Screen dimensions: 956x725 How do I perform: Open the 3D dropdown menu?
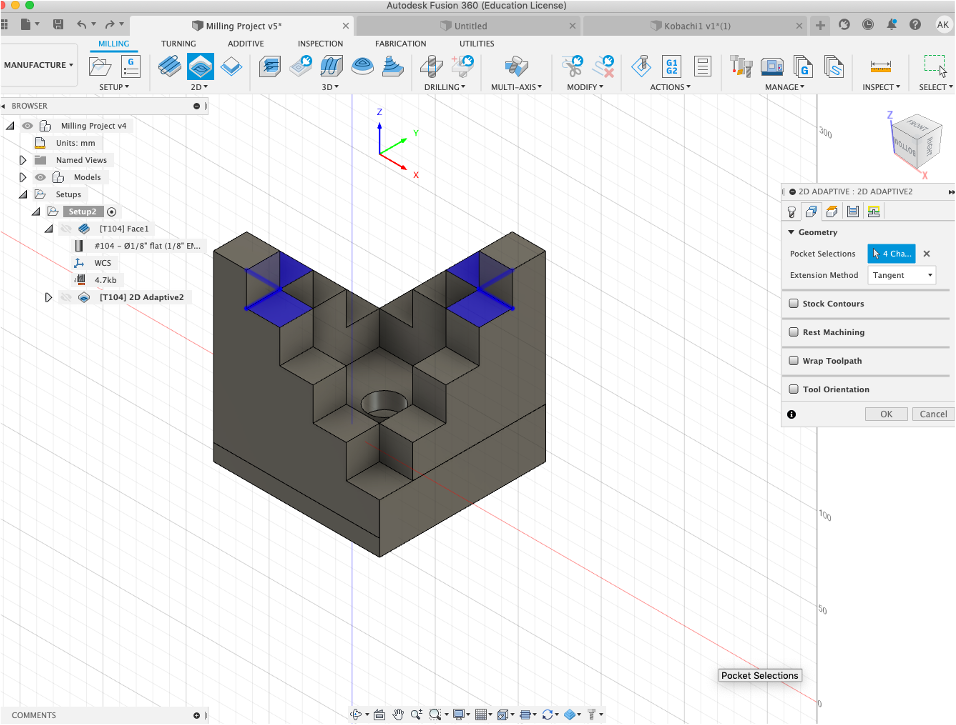tap(330, 87)
